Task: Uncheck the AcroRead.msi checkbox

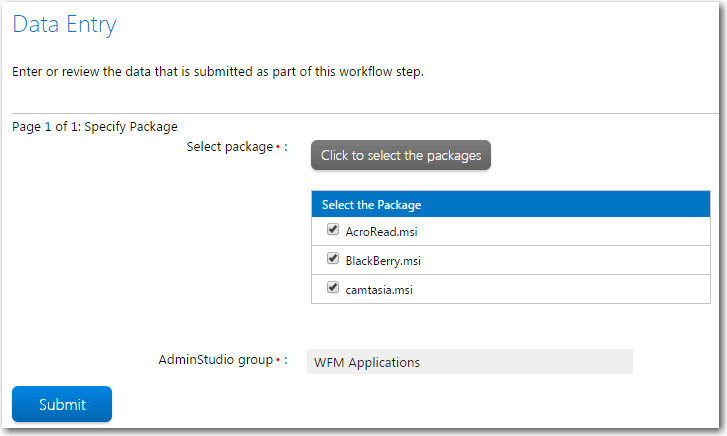Action: tap(333, 229)
